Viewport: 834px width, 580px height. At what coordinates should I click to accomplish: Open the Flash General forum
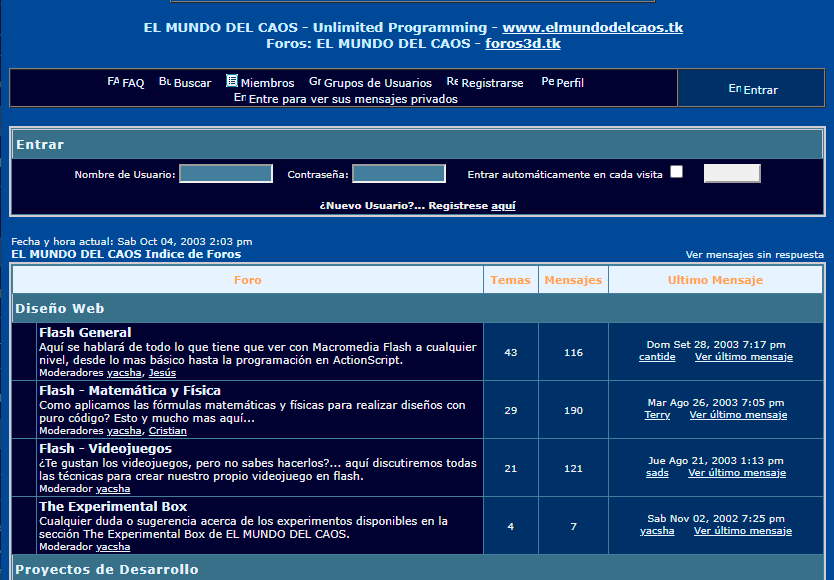tap(85, 332)
